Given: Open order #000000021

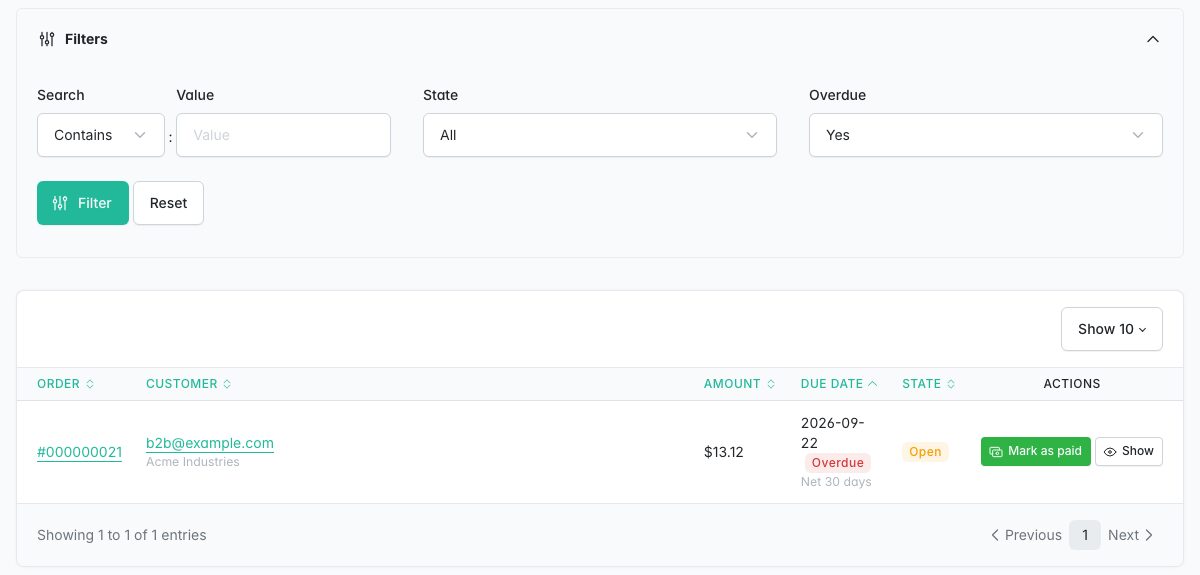Looking at the screenshot, I should click(x=79, y=452).
